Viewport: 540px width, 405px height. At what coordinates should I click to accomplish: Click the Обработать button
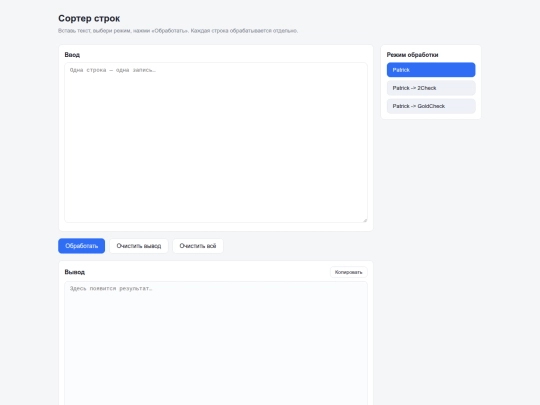(x=82, y=246)
